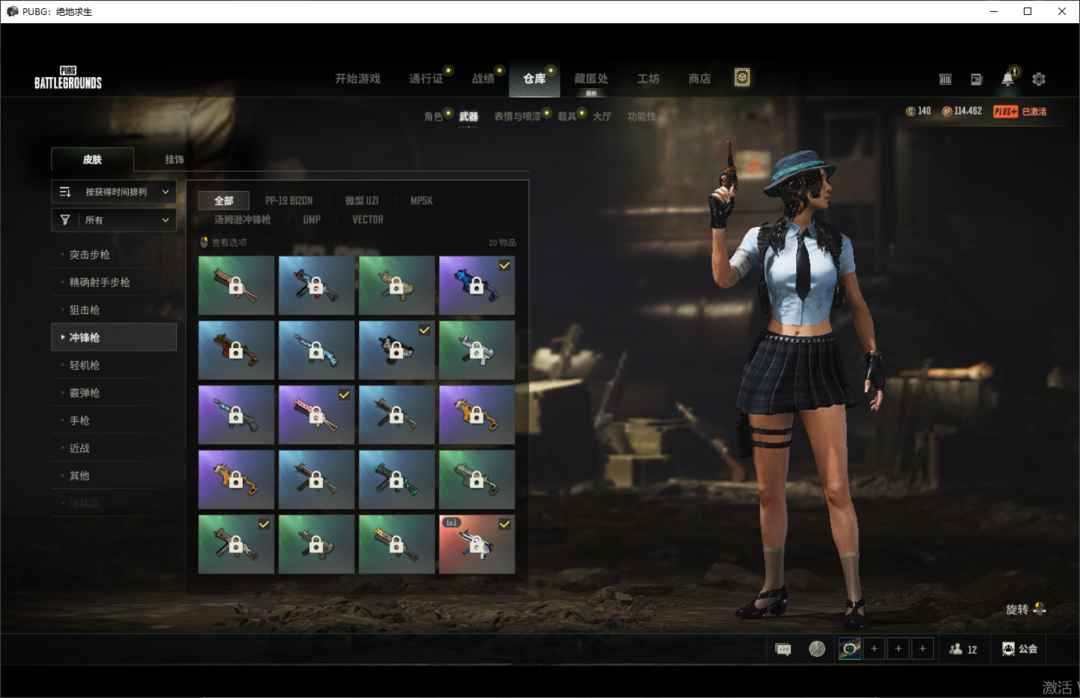Click the PUBG Battlegrounds logo
This screenshot has height=698, width=1080.
point(68,77)
